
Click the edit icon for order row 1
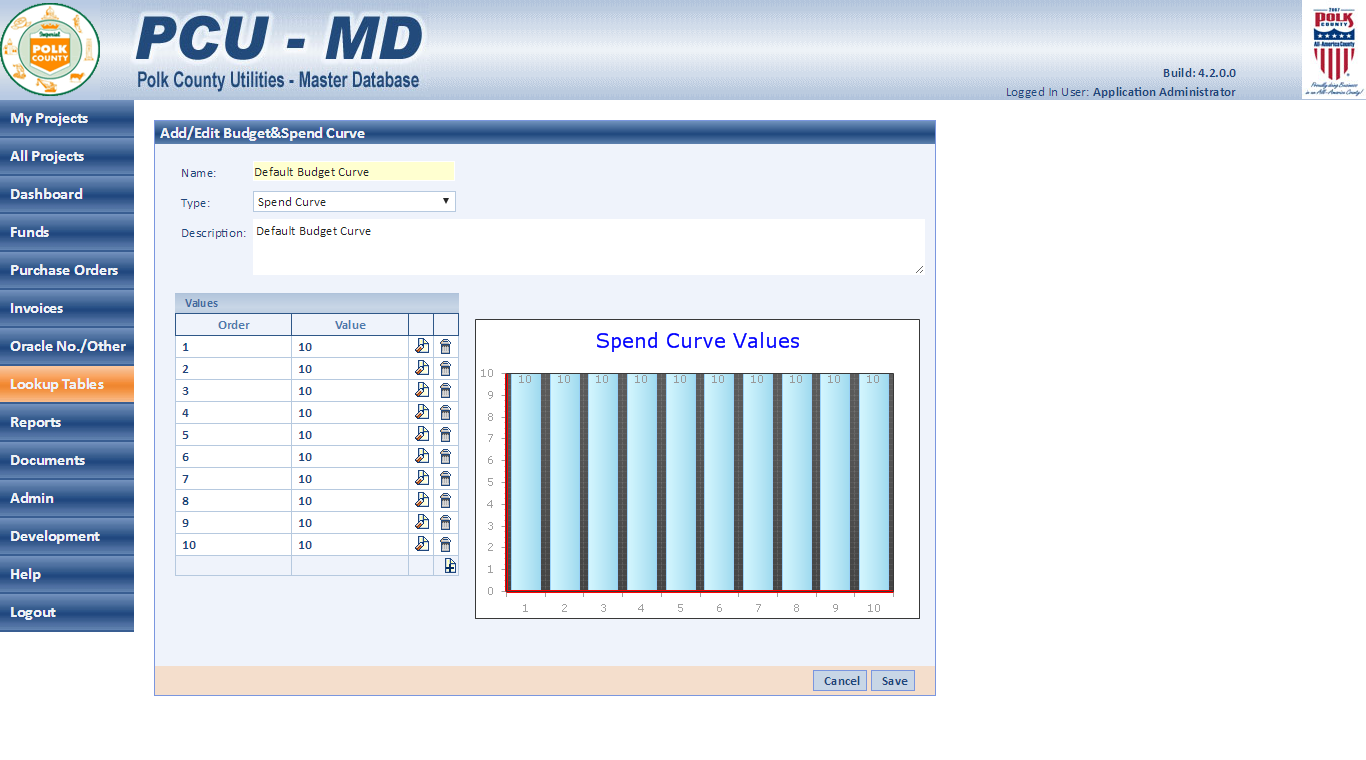click(x=421, y=346)
